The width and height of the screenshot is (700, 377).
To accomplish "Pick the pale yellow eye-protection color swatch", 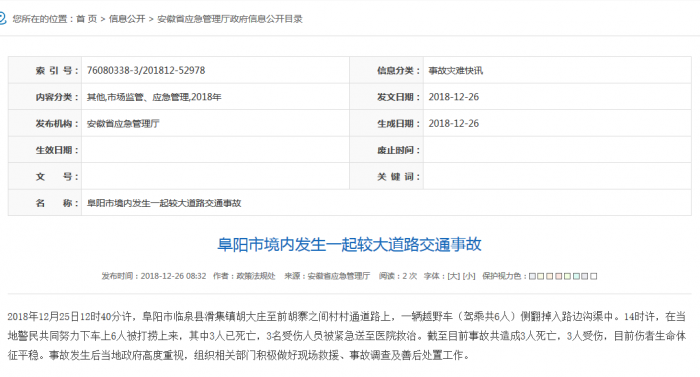I will point(541,276).
